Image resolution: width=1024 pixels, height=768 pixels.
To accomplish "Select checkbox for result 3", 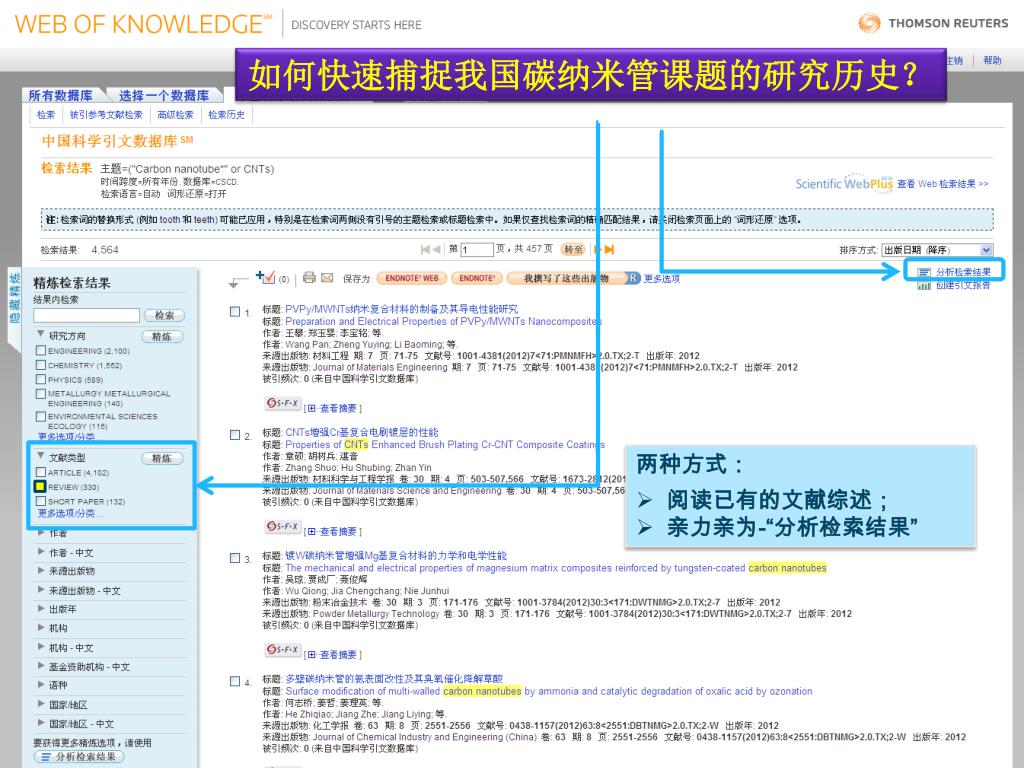I will point(235,558).
